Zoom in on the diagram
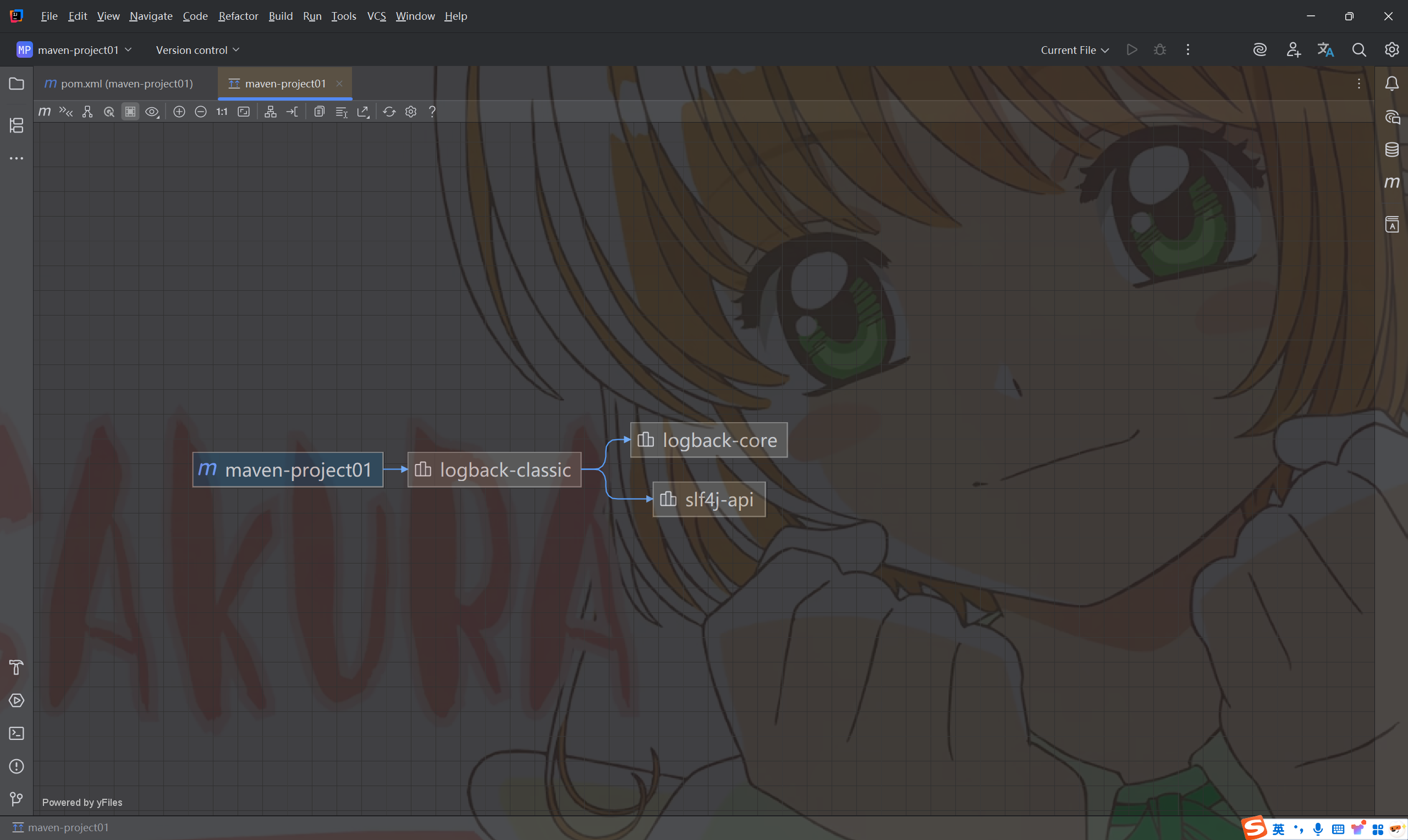The height and width of the screenshot is (840, 1408). (x=179, y=112)
